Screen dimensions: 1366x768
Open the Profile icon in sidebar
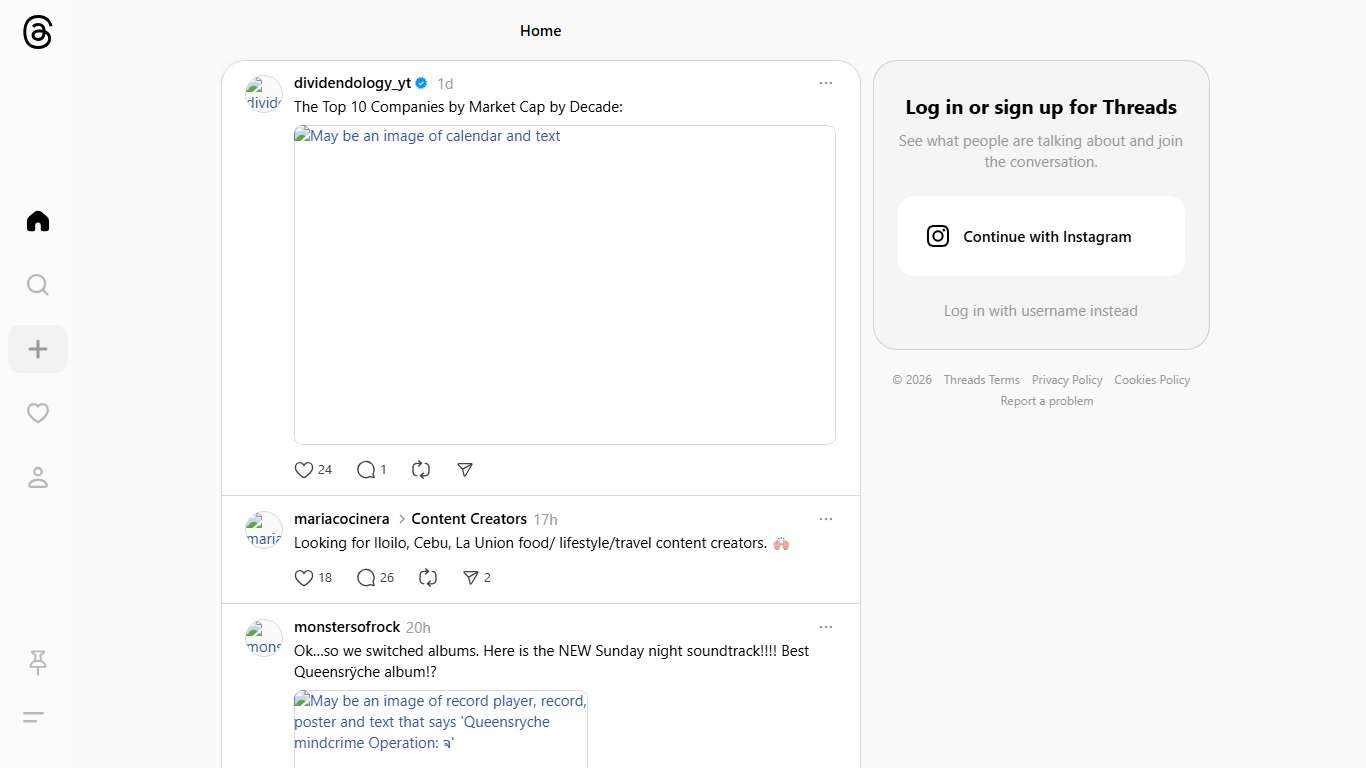point(38,477)
